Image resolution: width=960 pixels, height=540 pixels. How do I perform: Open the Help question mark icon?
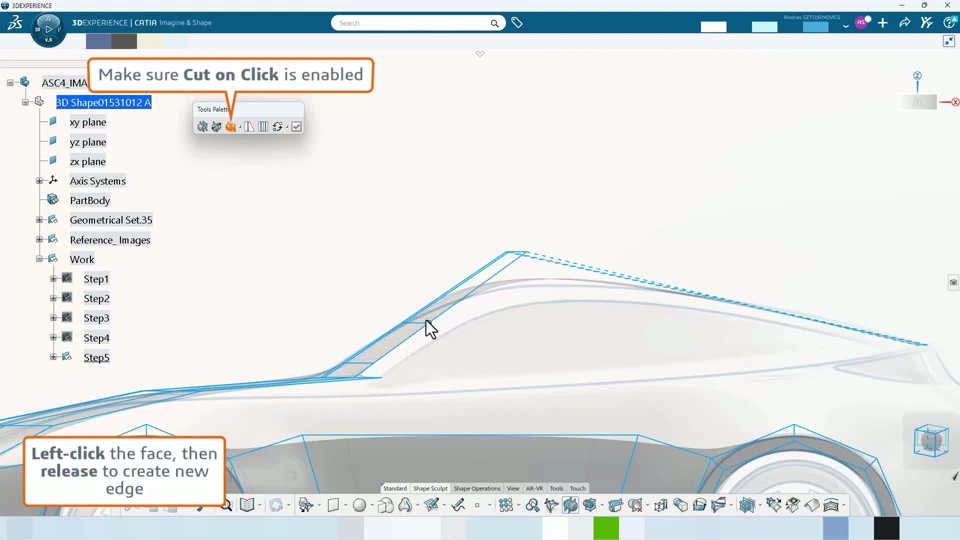pos(949,23)
